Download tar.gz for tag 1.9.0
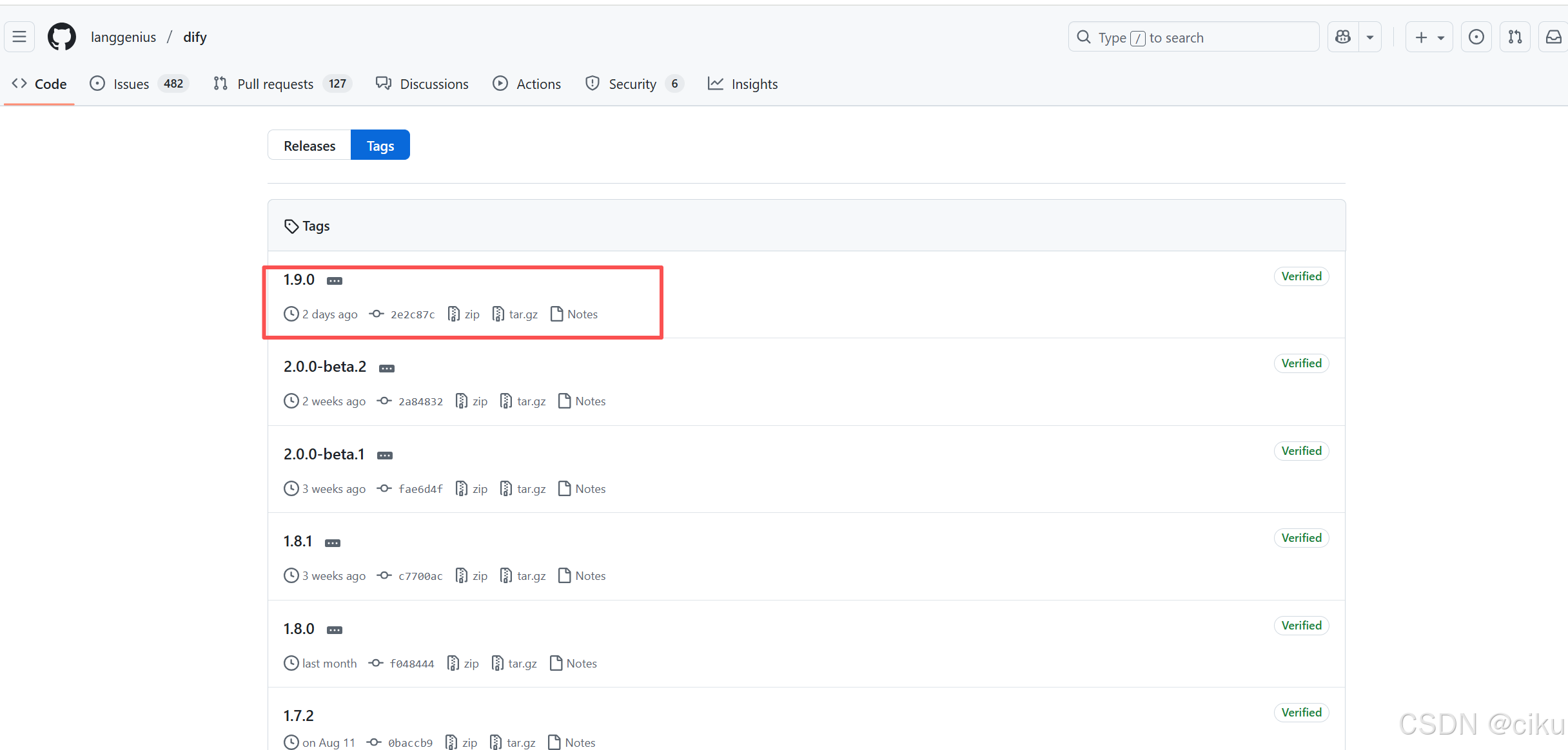 coord(515,314)
